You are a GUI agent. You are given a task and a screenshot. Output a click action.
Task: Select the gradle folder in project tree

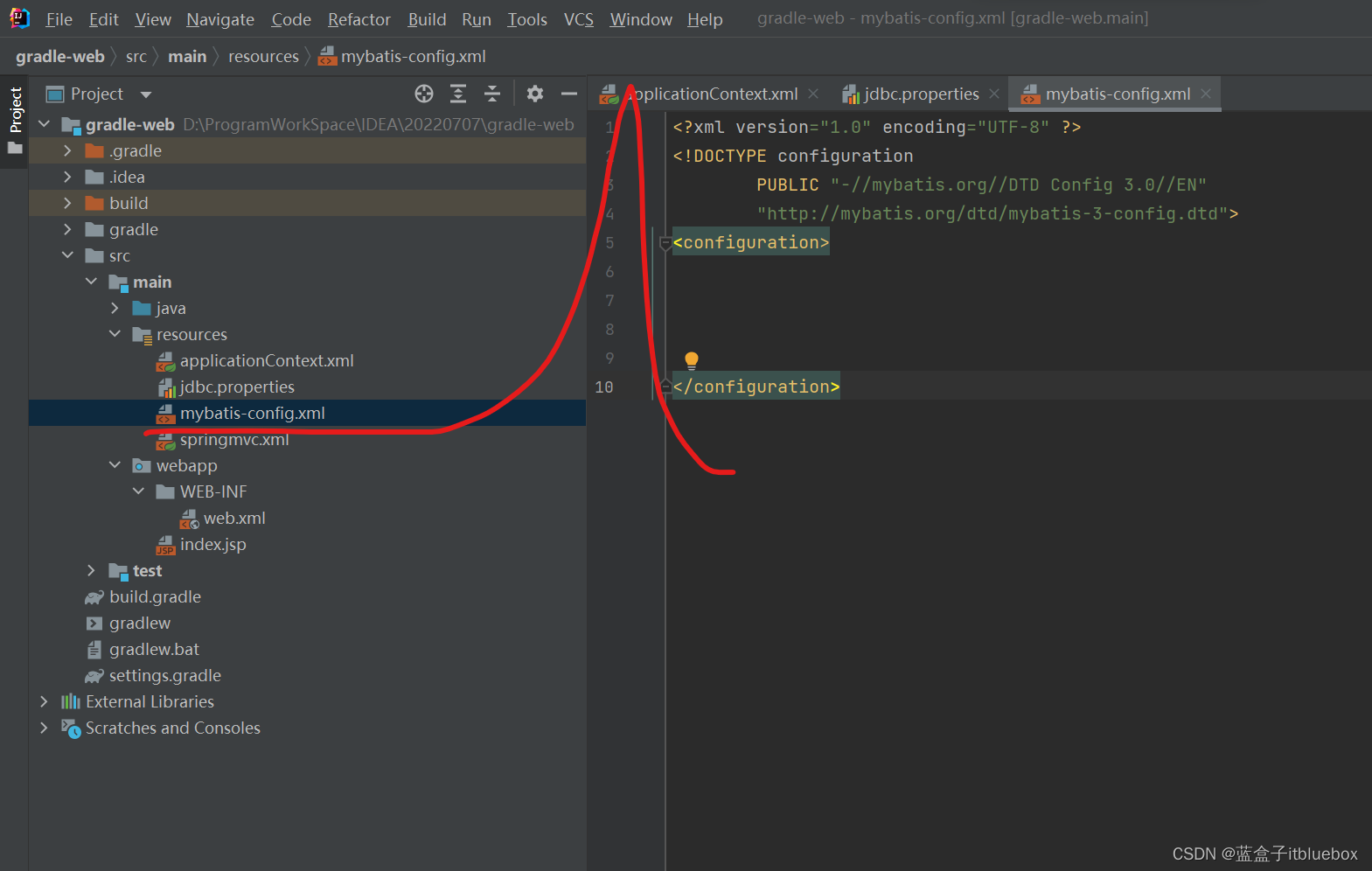click(x=134, y=229)
